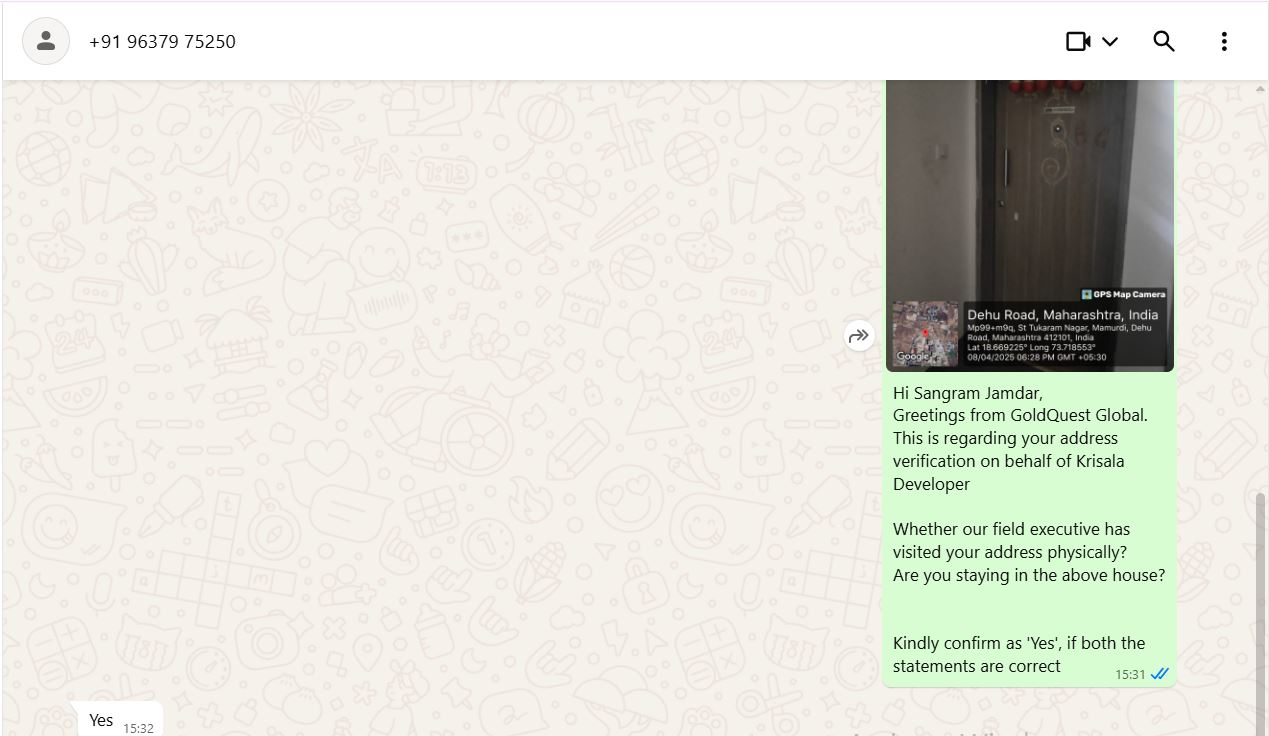Open the contact profile avatar
This screenshot has height=736, width=1269.
(46, 41)
